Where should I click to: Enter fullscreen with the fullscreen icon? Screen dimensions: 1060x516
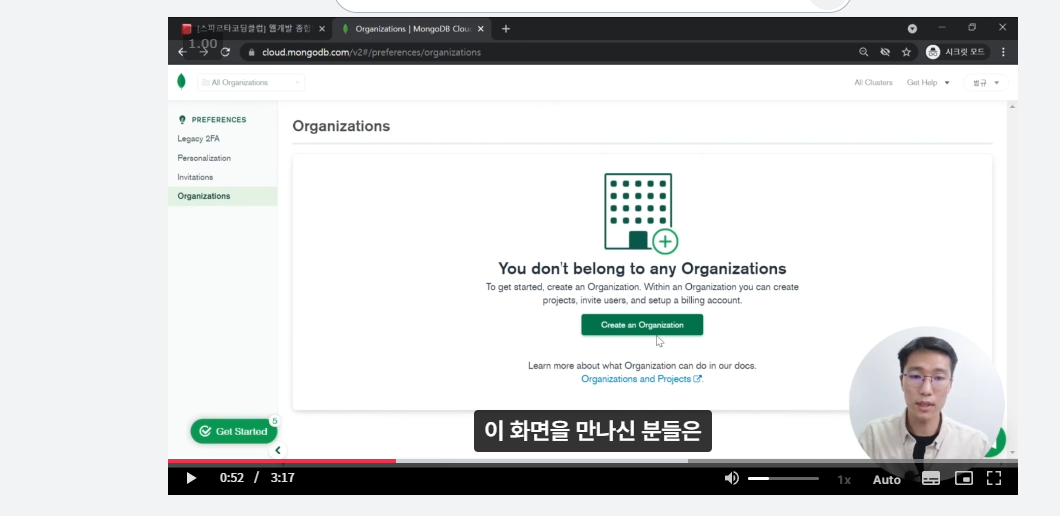point(994,478)
